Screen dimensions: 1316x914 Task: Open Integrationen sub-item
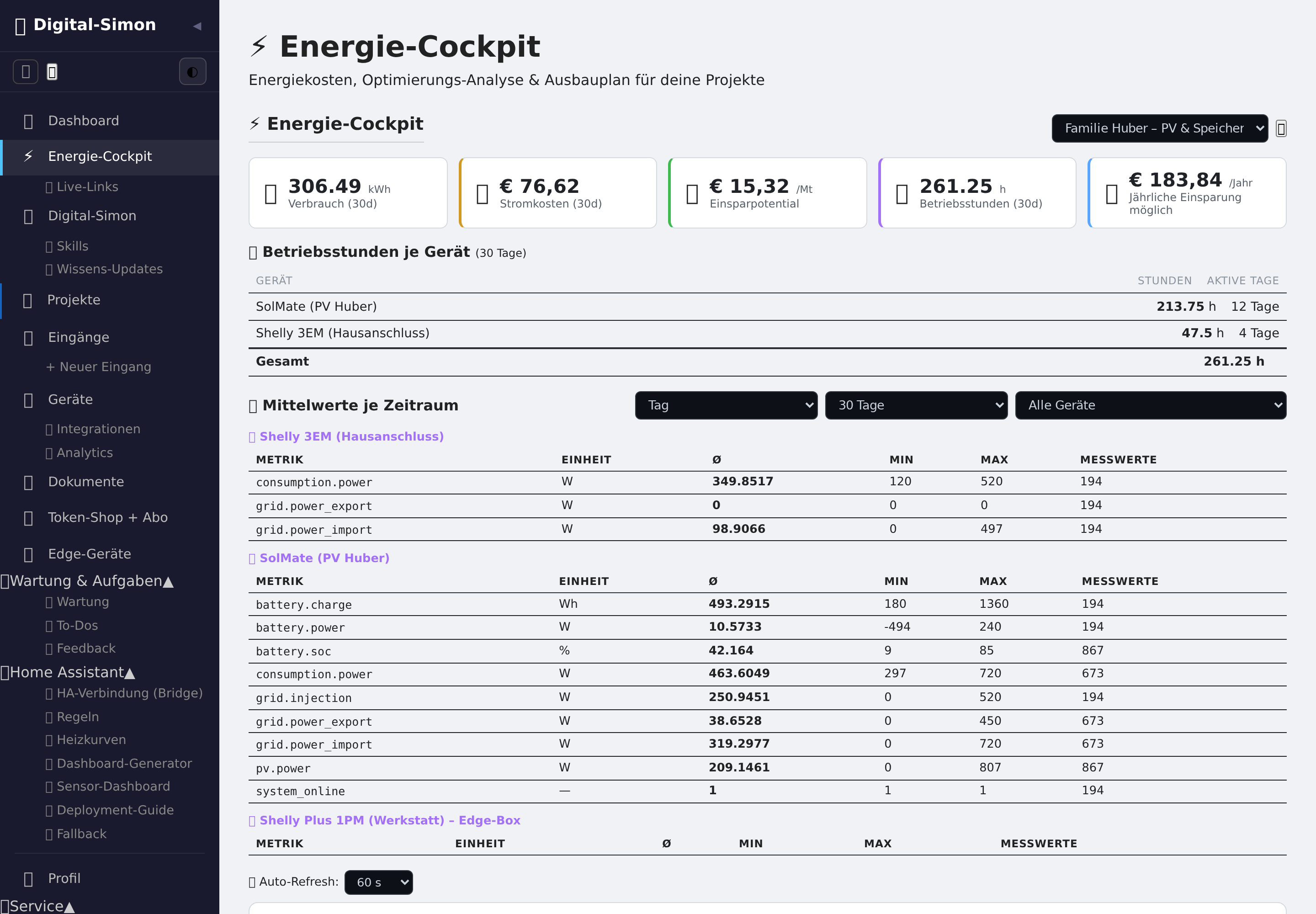point(93,429)
